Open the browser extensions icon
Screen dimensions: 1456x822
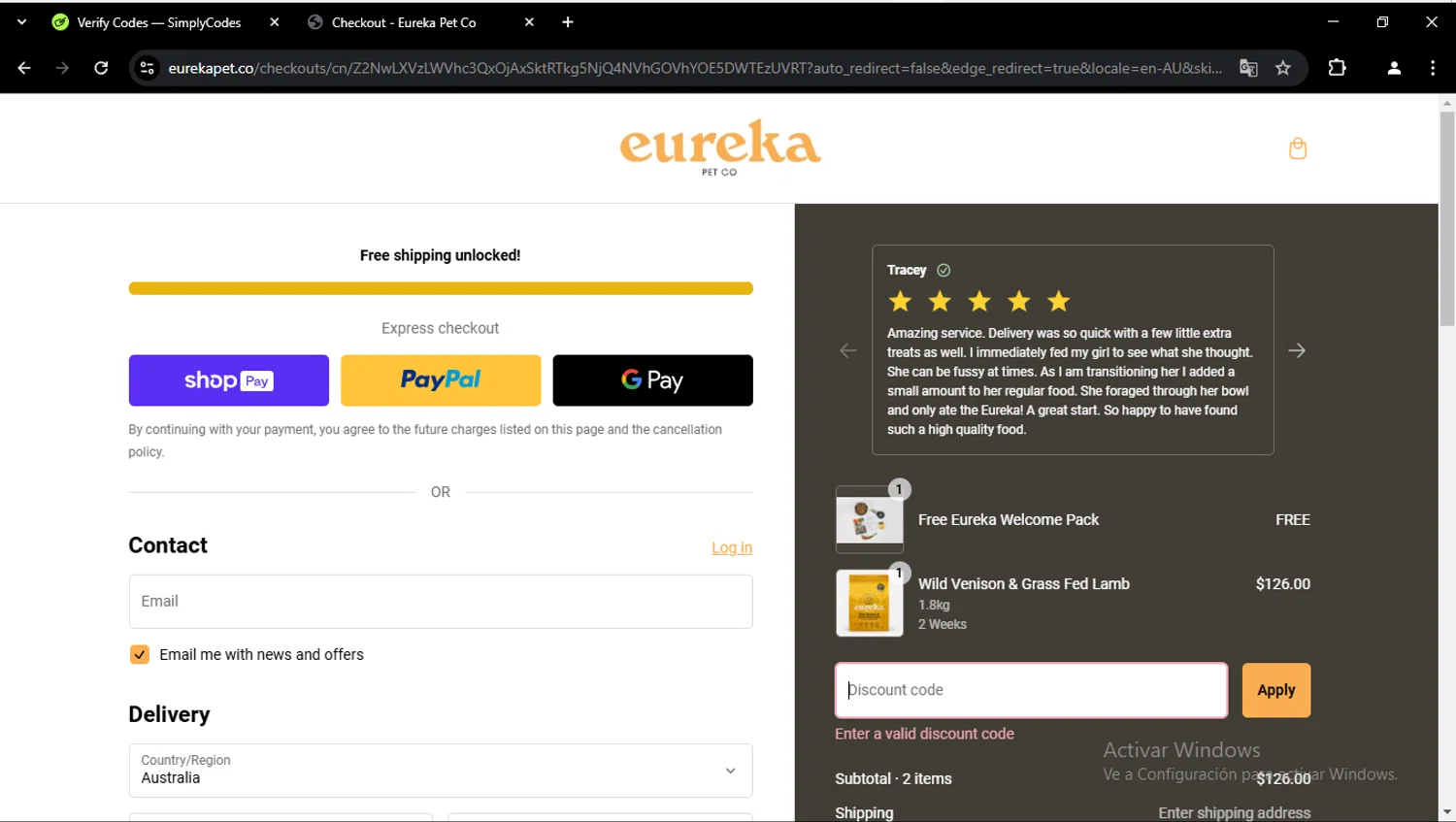tap(1337, 68)
